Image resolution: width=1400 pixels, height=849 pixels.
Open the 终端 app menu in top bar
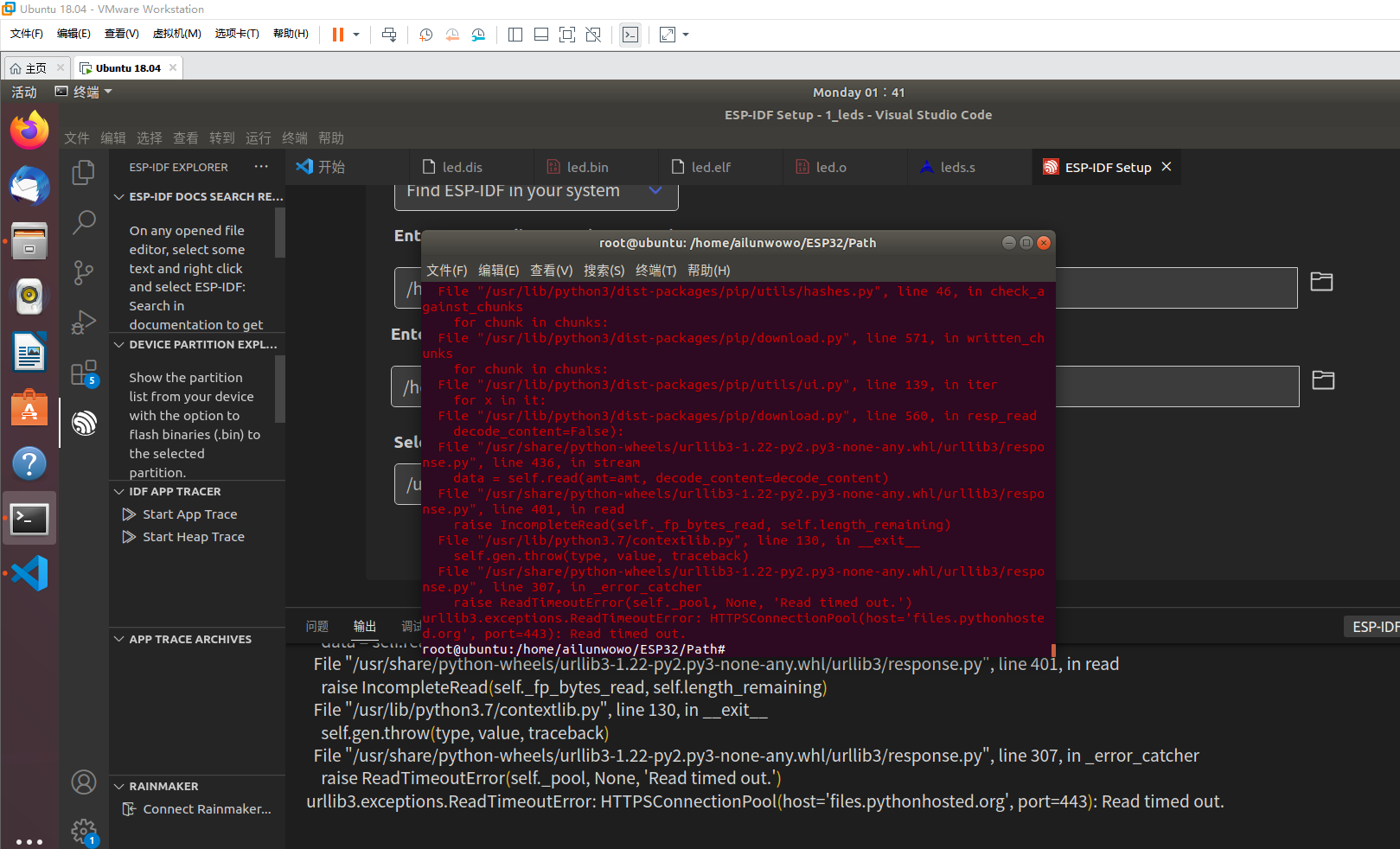pyautogui.click(x=84, y=92)
